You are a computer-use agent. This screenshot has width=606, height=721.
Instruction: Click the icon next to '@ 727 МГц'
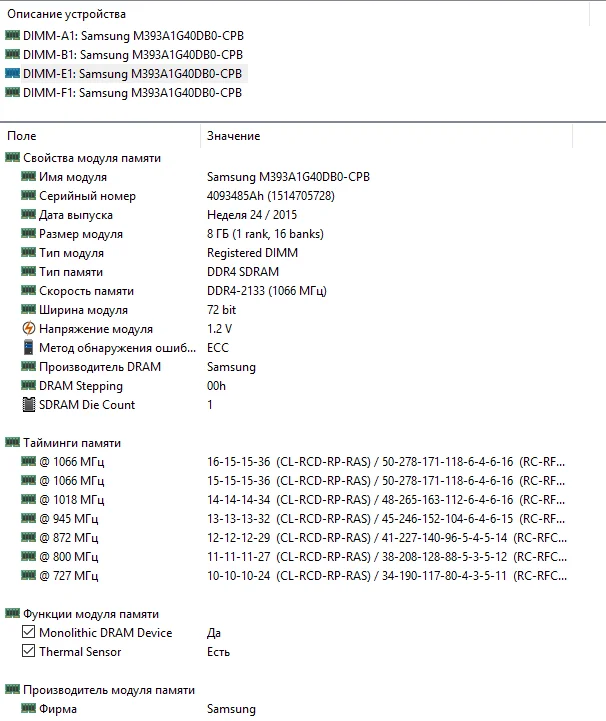(x=29, y=575)
